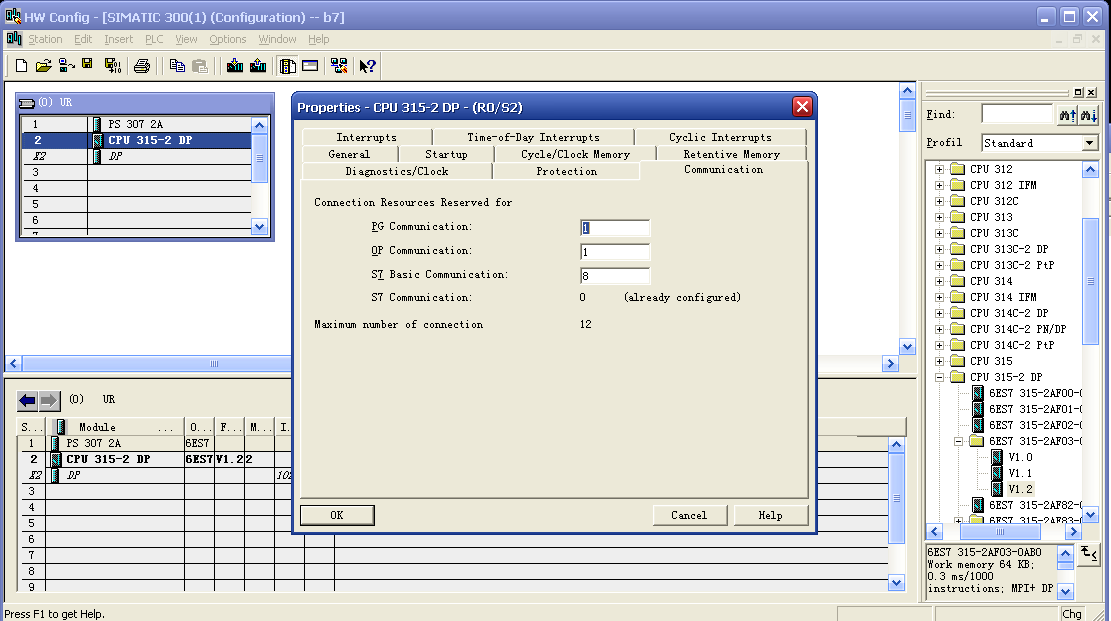
Task: Switch to the Time-of-Day Interrupts tab
Action: (x=534, y=137)
